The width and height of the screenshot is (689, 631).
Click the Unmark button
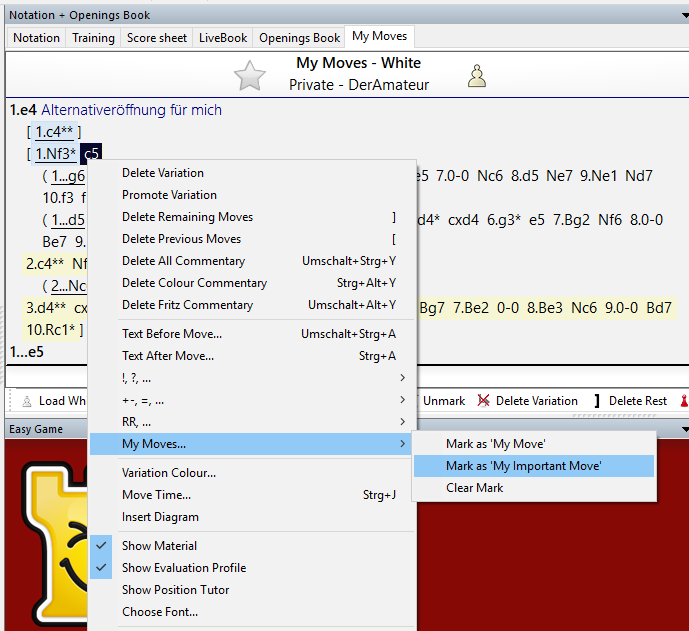444,401
